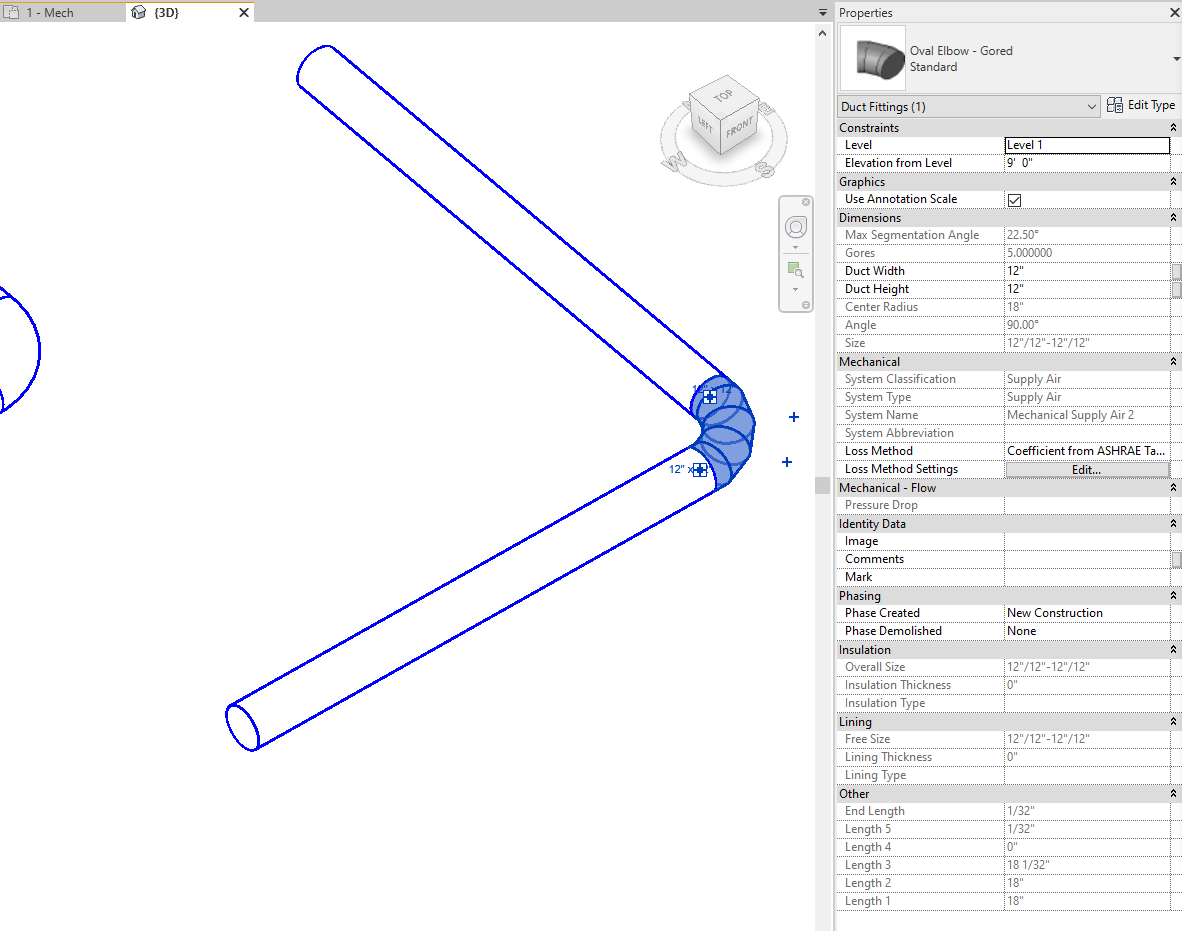Click the Duct Width associate parameter button
Screen dimensions: 1182x931
point(1176,271)
